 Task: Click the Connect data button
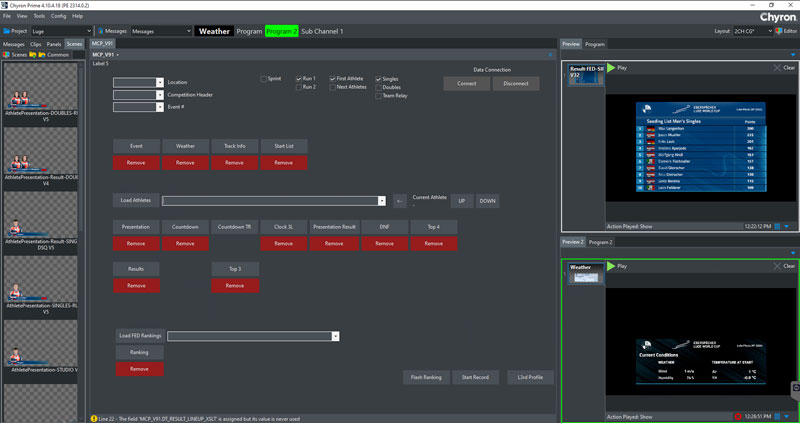[x=467, y=84]
